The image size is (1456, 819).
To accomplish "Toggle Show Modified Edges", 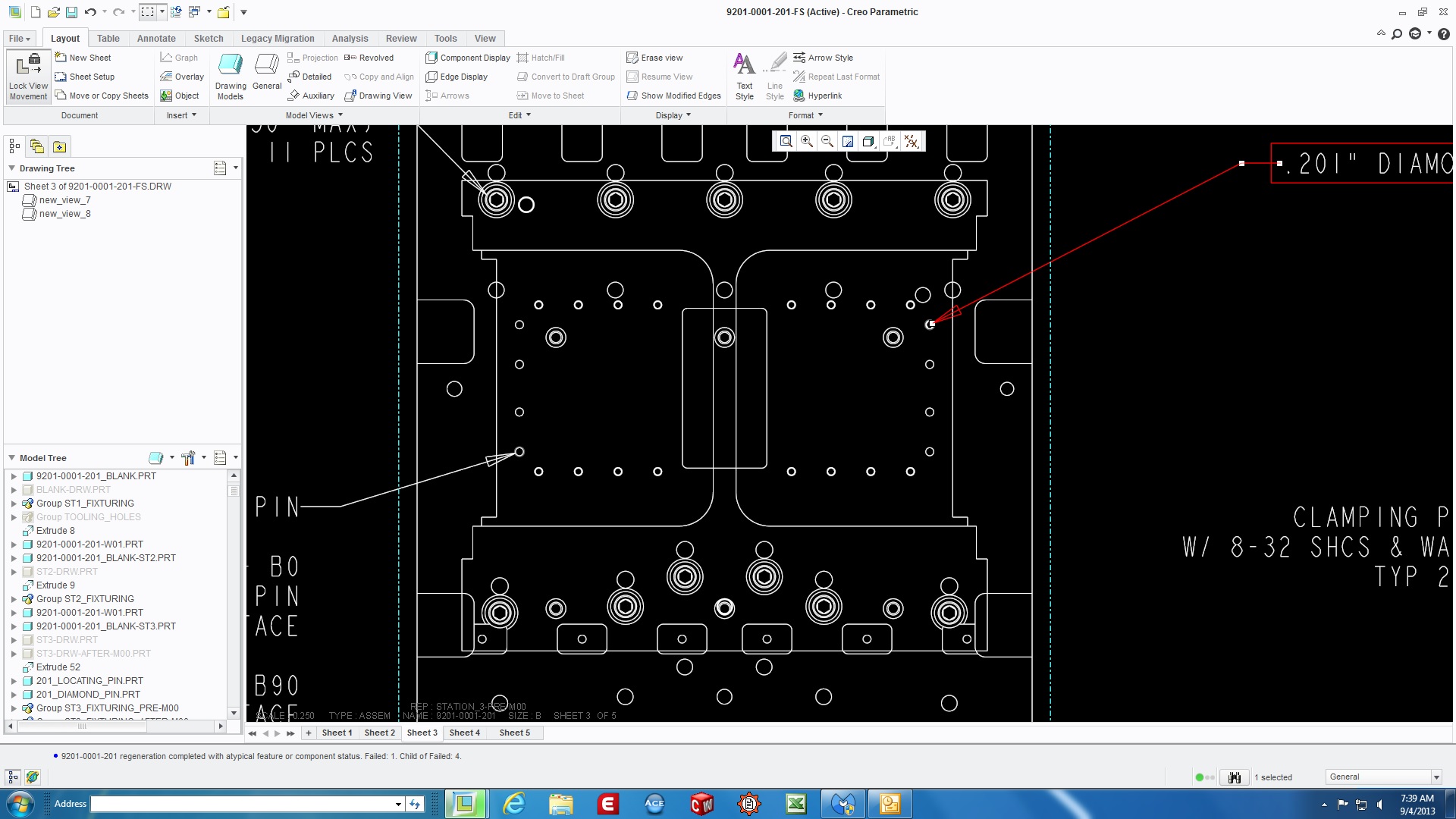I will pos(673,96).
